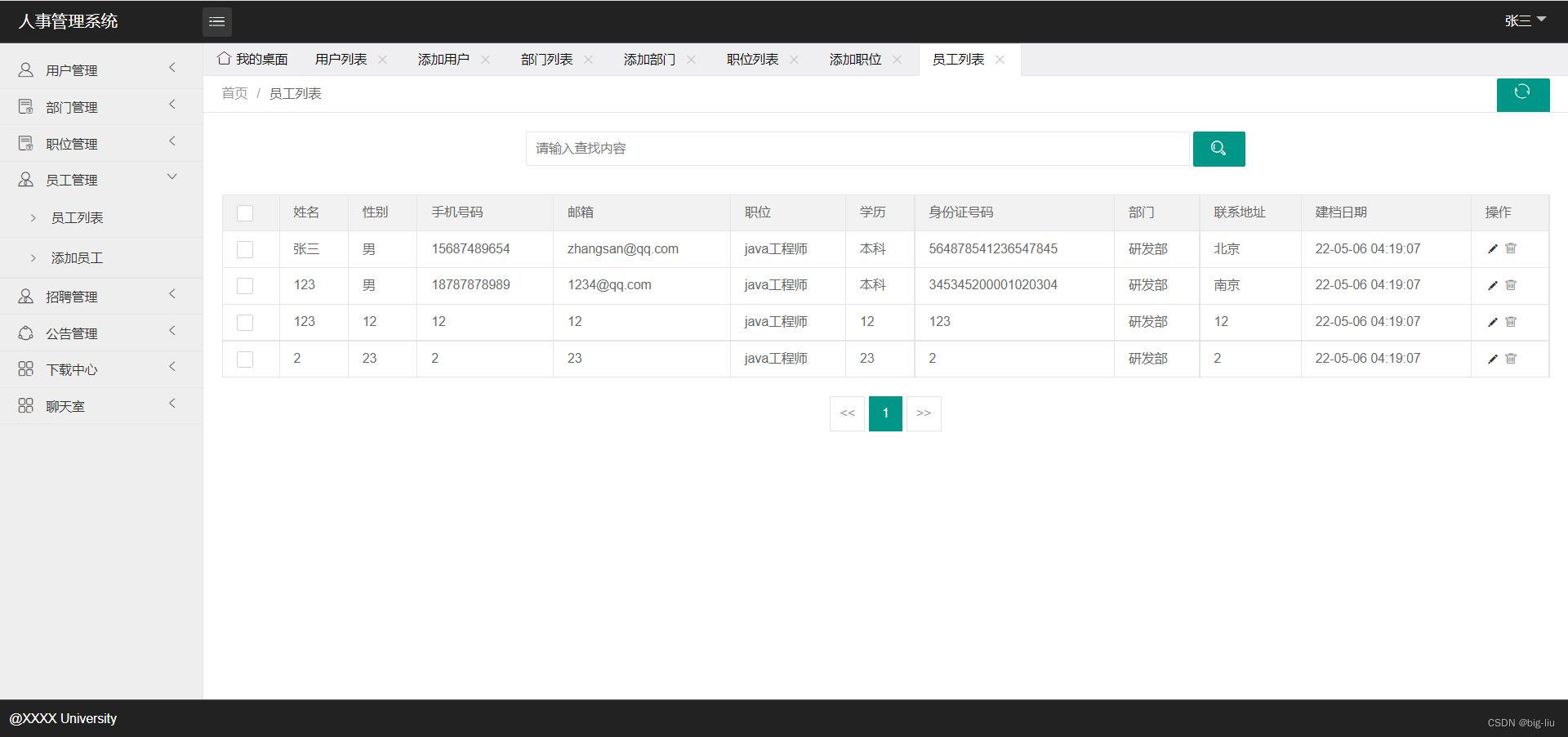
Task: Expand the 招聘管理 menu chevron
Action: coord(172,294)
